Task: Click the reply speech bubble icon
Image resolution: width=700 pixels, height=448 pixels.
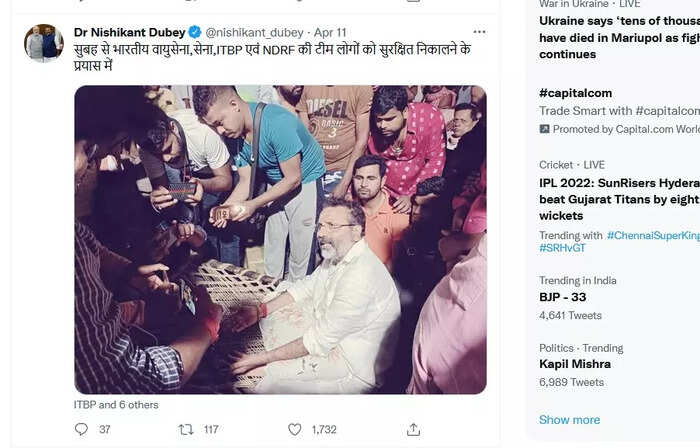Action: coord(81,429)
